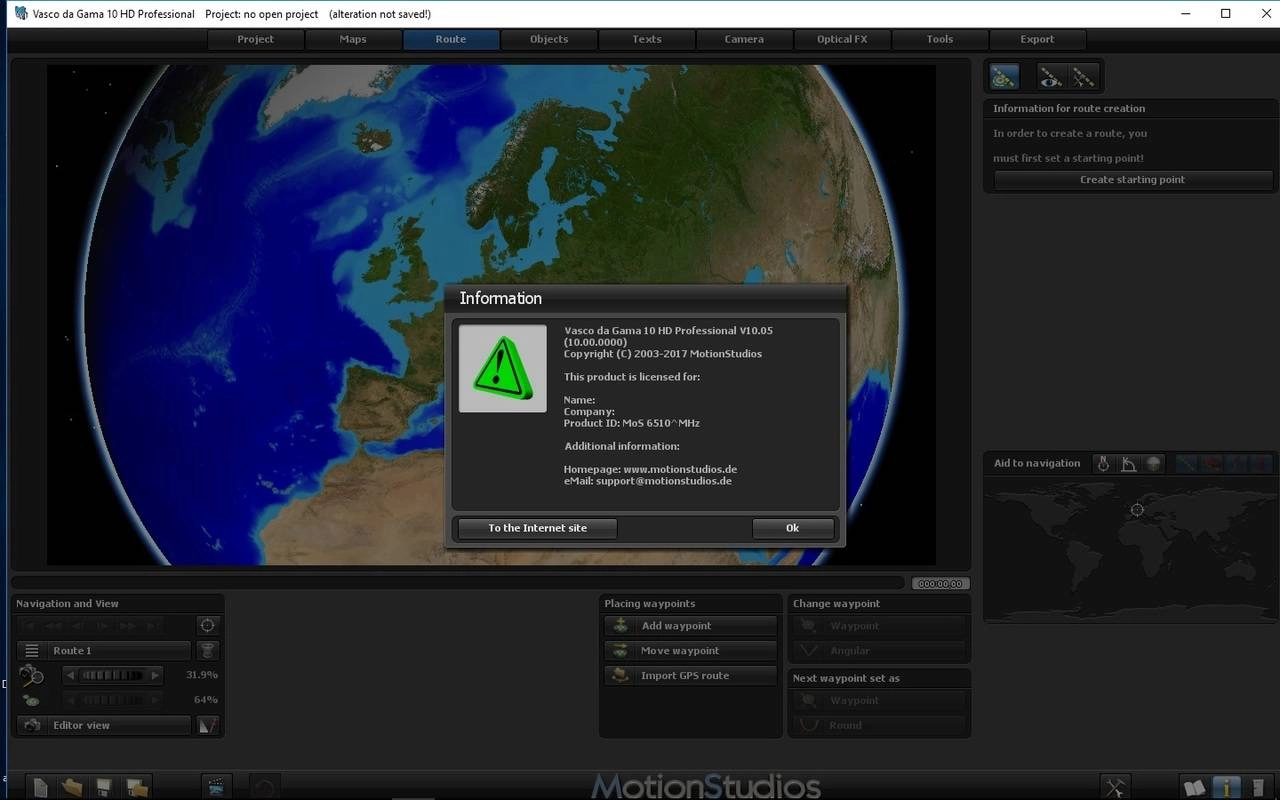
Task: Open the Editor view selector
Action: 118,725
